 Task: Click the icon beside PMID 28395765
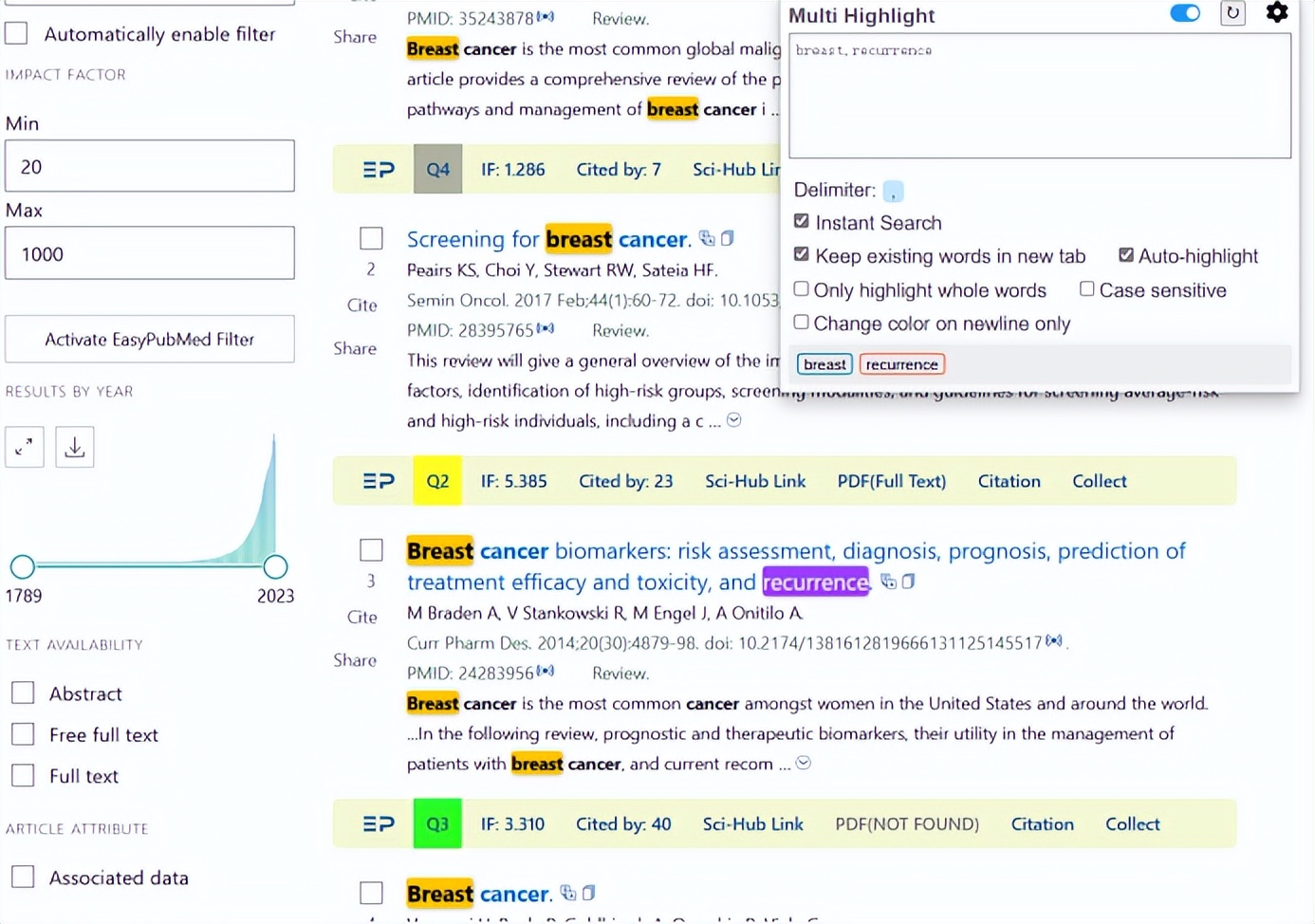point(546,329)
